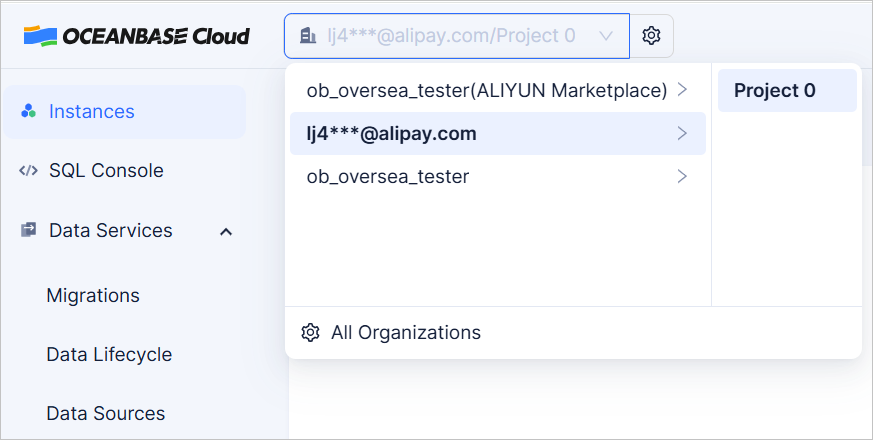Choose the lj4***@alipay.com organization
Screen dimensions: 873x440
(391, 133)
